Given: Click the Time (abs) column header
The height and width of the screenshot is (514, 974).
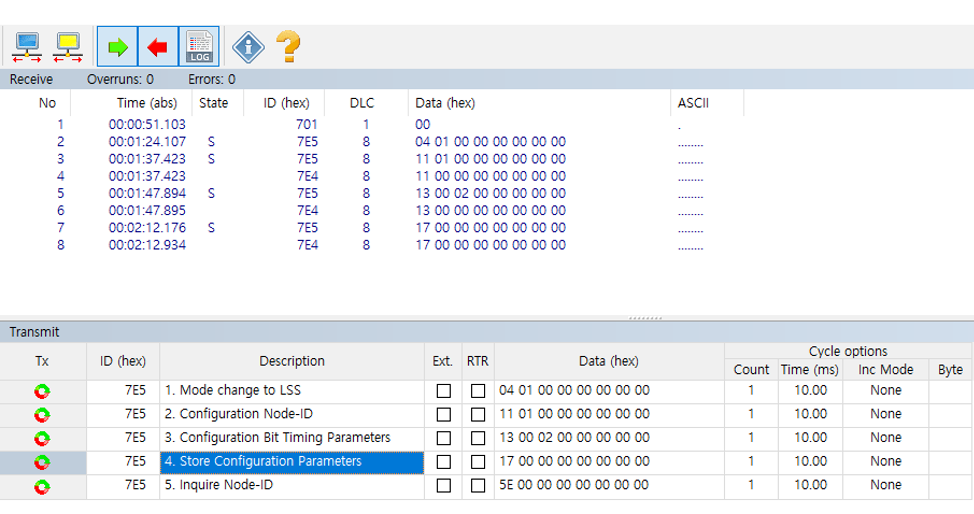Looking at the screenshot, I should click(x=147, y=103).
